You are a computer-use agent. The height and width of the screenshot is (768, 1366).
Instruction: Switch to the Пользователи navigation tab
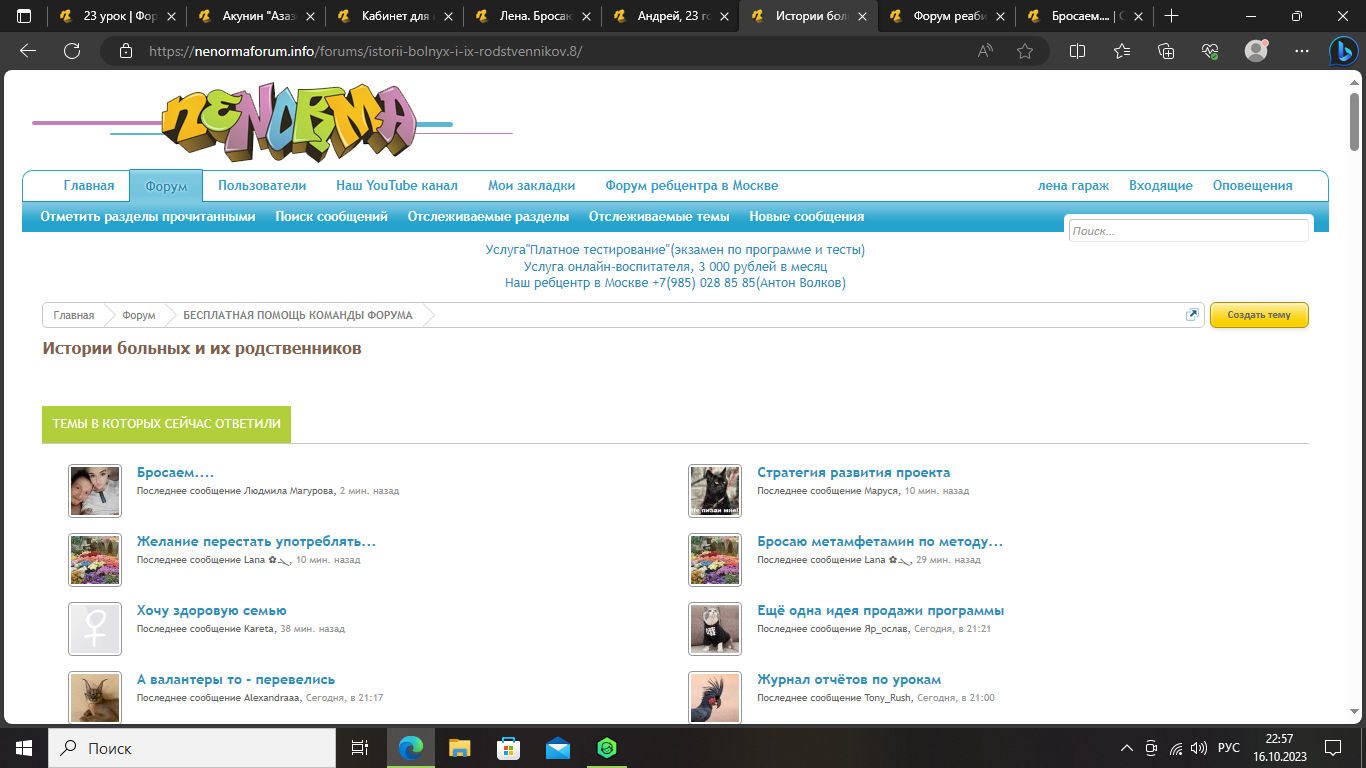pyautogui.click(x=262, y=186)
